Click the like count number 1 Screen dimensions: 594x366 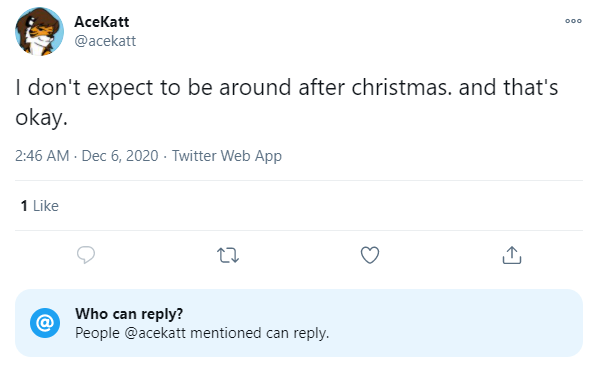point(24,206)
